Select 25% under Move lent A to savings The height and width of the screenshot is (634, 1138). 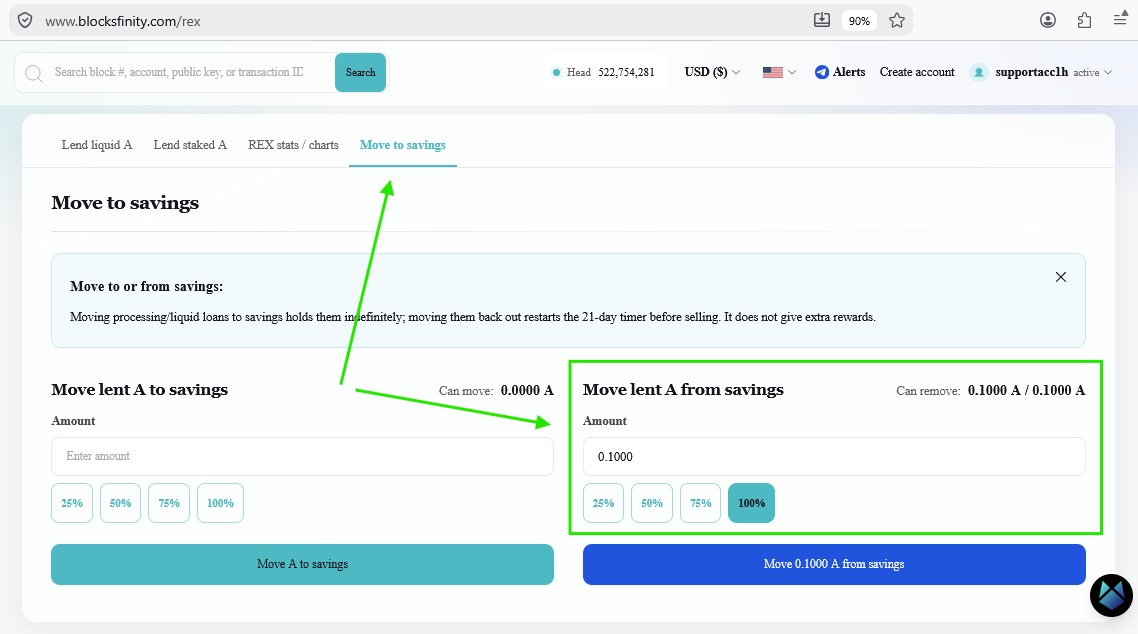72,503
